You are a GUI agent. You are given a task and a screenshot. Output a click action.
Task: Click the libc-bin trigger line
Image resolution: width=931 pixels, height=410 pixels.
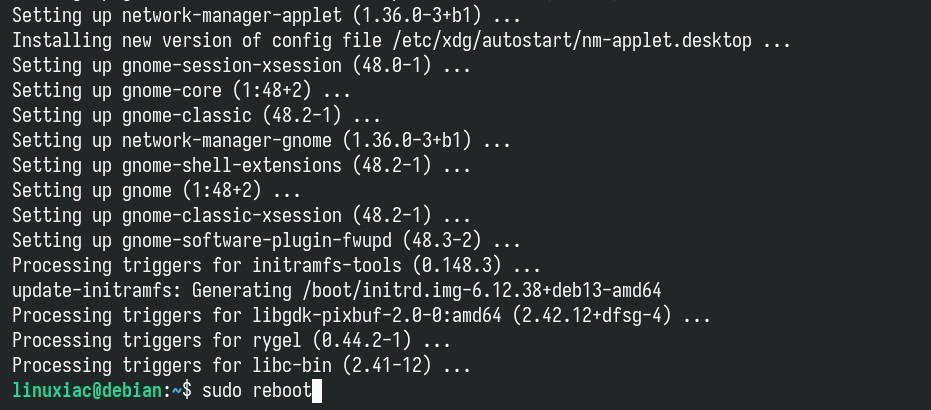pos(241,365)
